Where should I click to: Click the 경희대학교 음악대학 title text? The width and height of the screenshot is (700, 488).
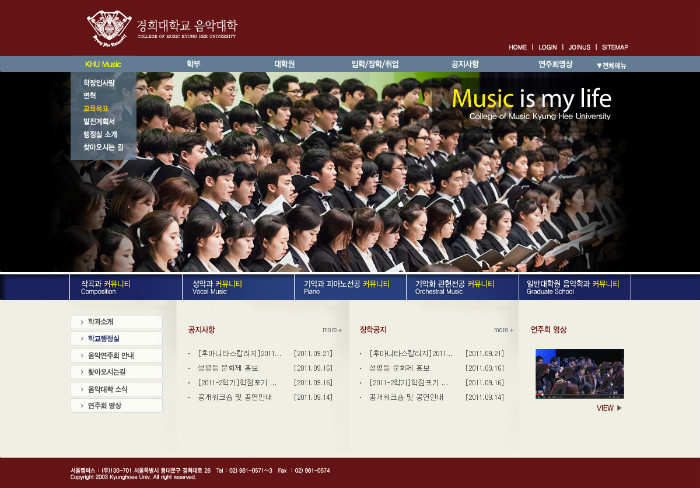187,25
